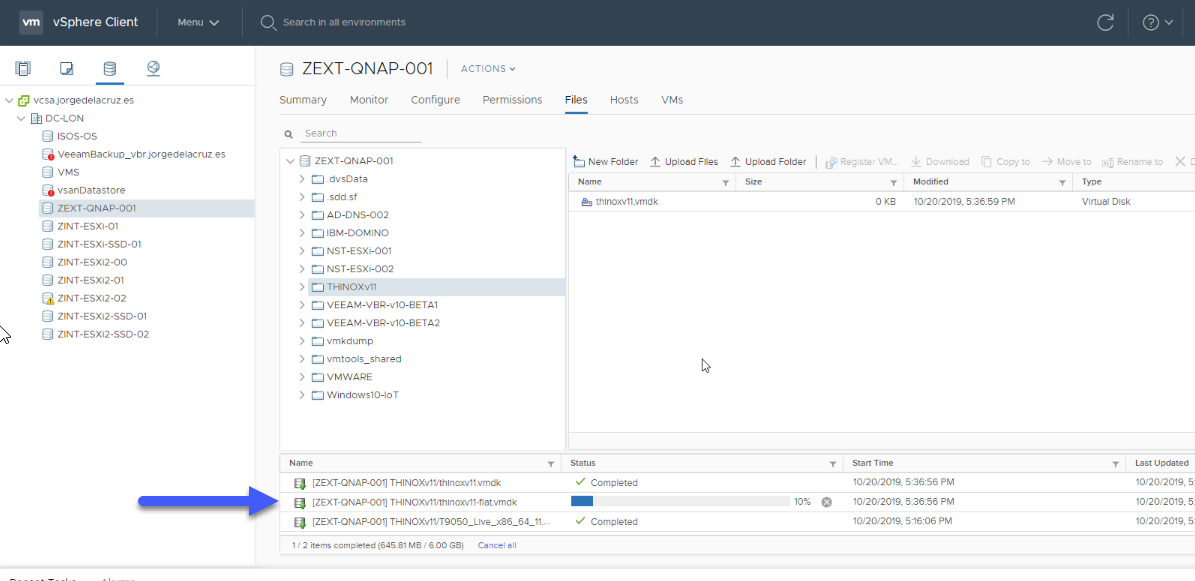Collapse the vcsa.jorgedelacruz.es tree node
1195x581 pixels.
tap(9, 100)
